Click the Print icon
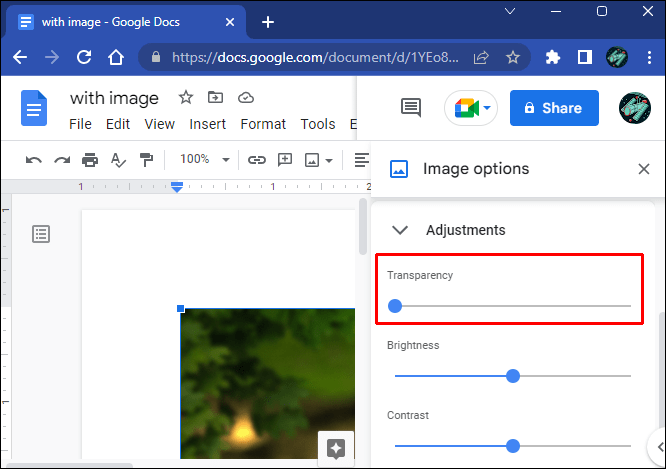This screenshot has width=666, height=469. click(90, 160)
